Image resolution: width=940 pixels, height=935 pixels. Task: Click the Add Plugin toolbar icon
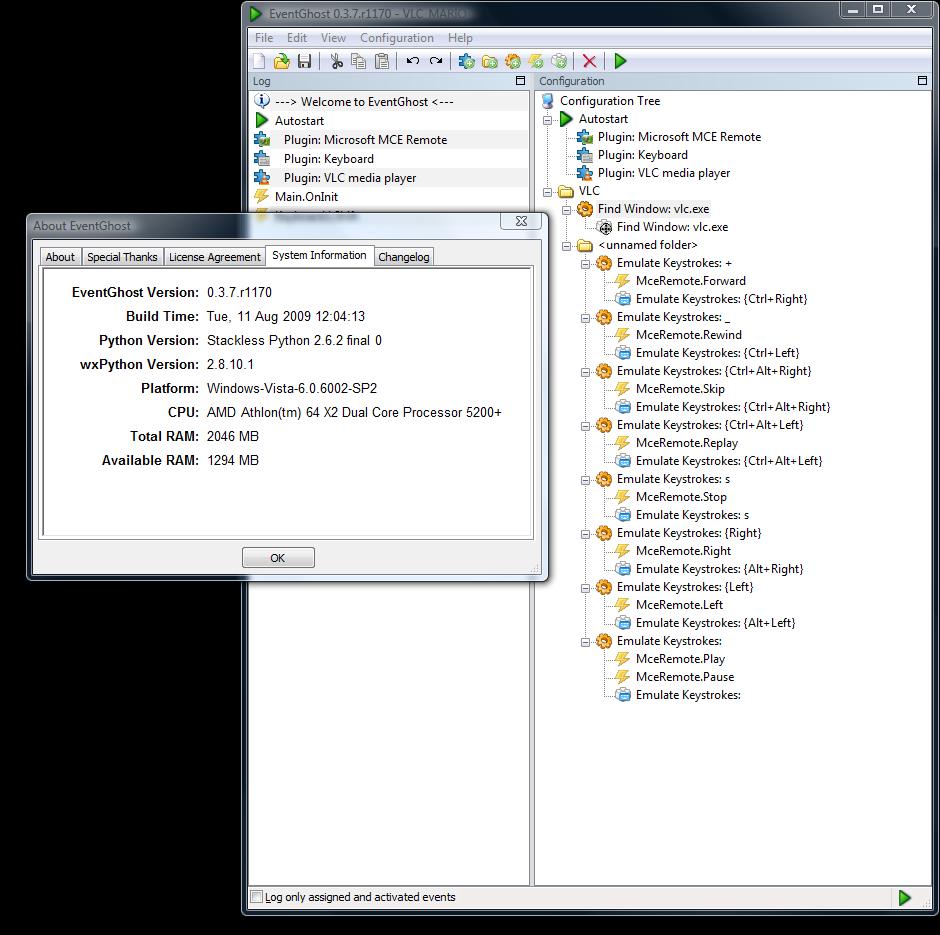[466, 61]
